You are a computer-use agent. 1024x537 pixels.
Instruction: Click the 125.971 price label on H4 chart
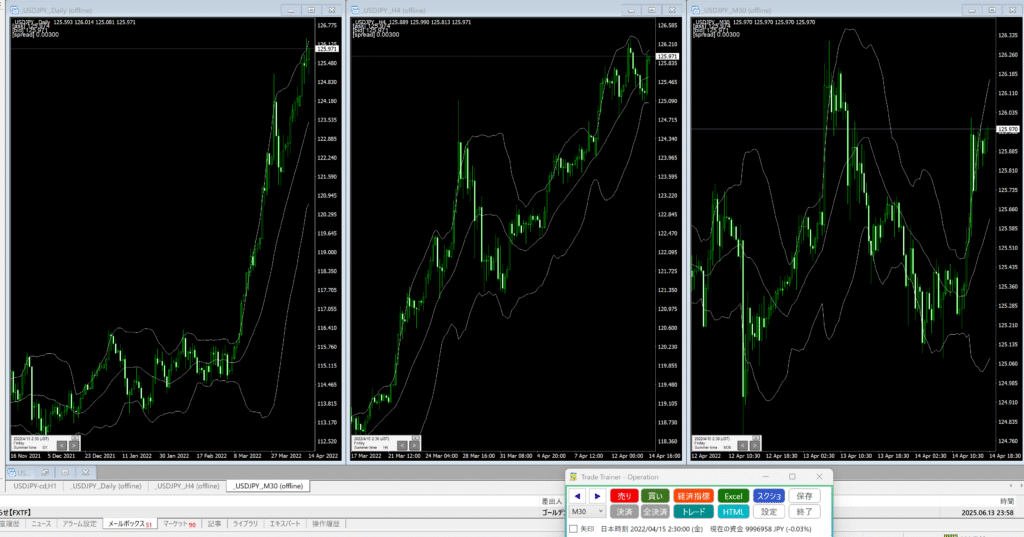(x=667, y=56)
